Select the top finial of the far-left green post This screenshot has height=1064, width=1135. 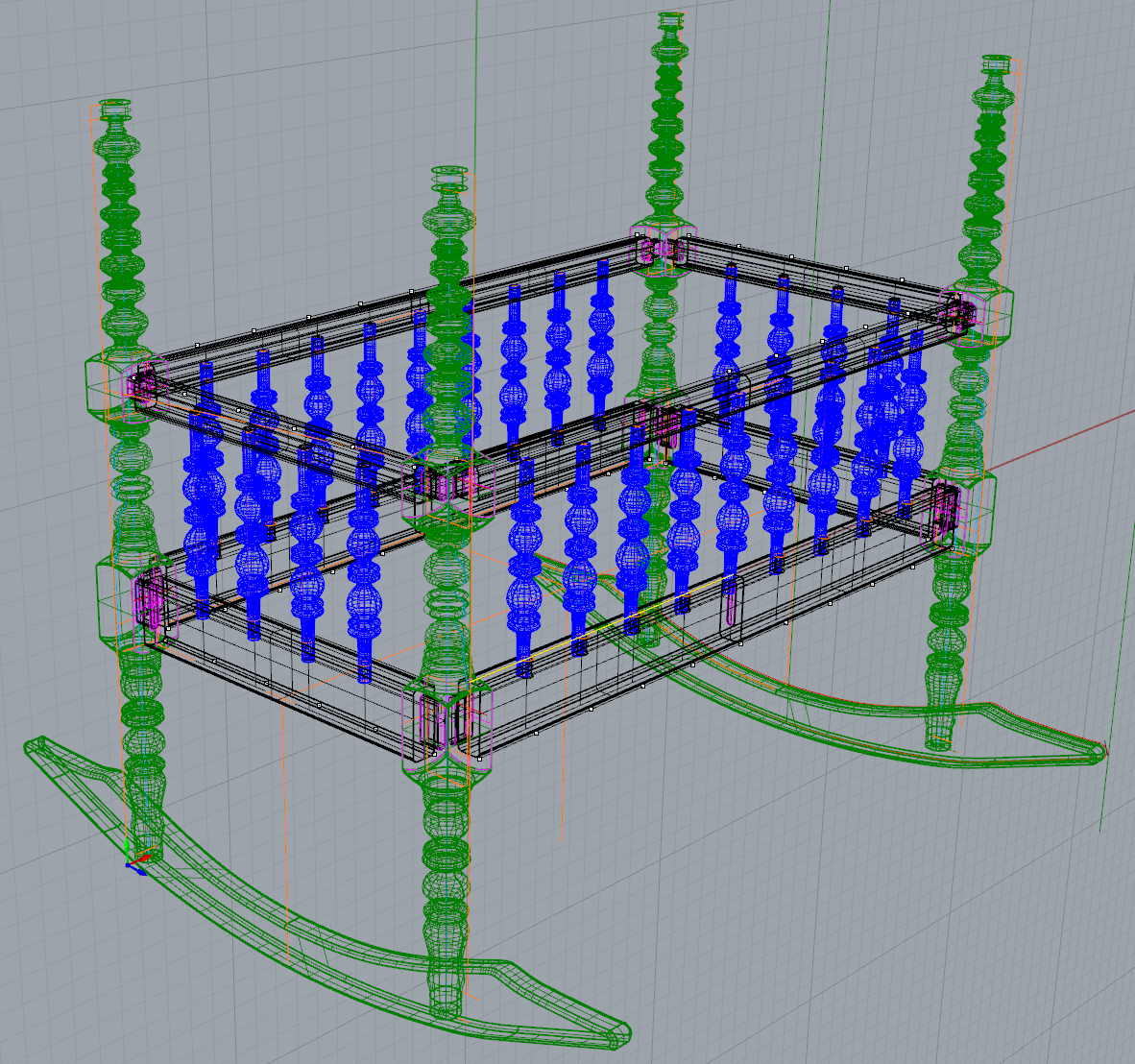115,106
